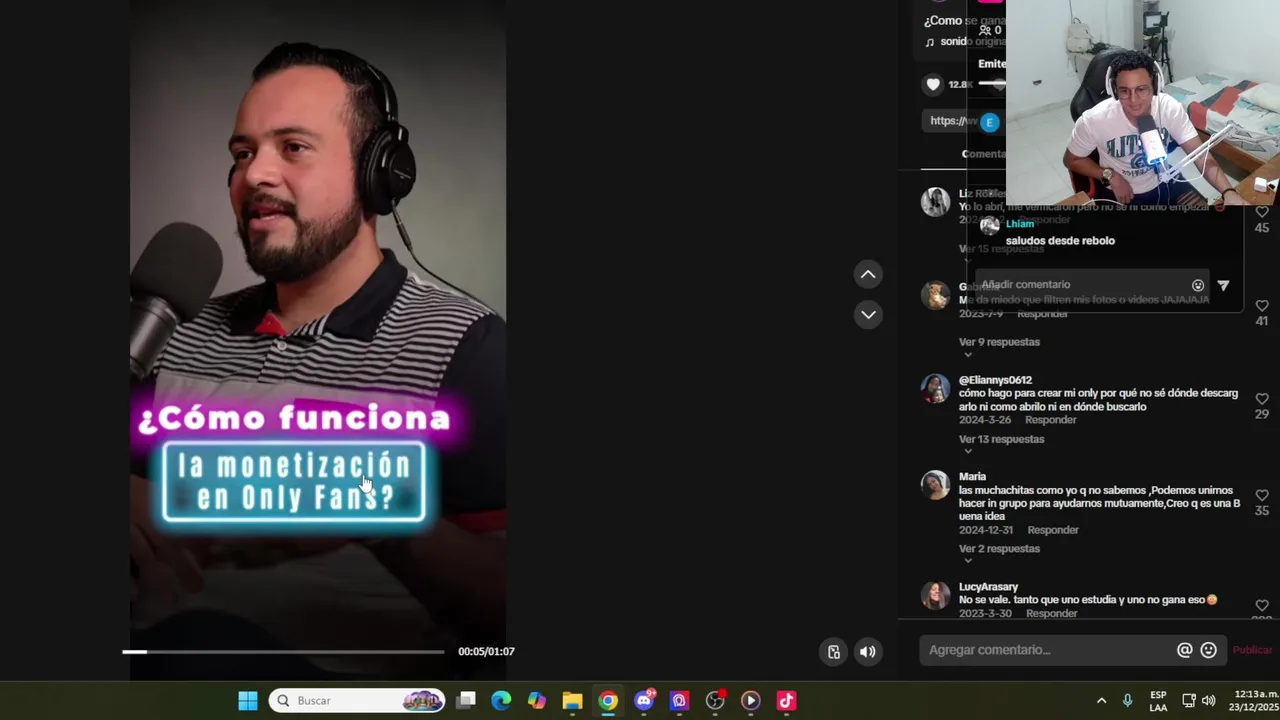Screen dimensions: 1280x720
Task: Open Discord from the taskbar
Action: pos(644,701)
